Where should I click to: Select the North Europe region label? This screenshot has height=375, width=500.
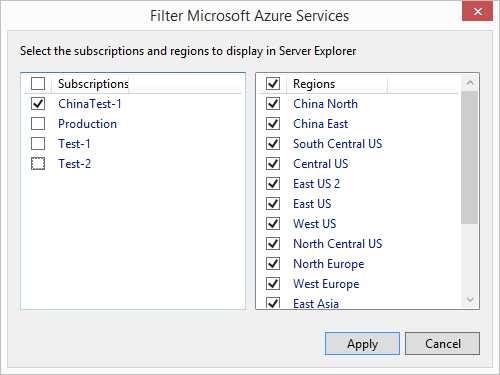[x=329, y=264]
